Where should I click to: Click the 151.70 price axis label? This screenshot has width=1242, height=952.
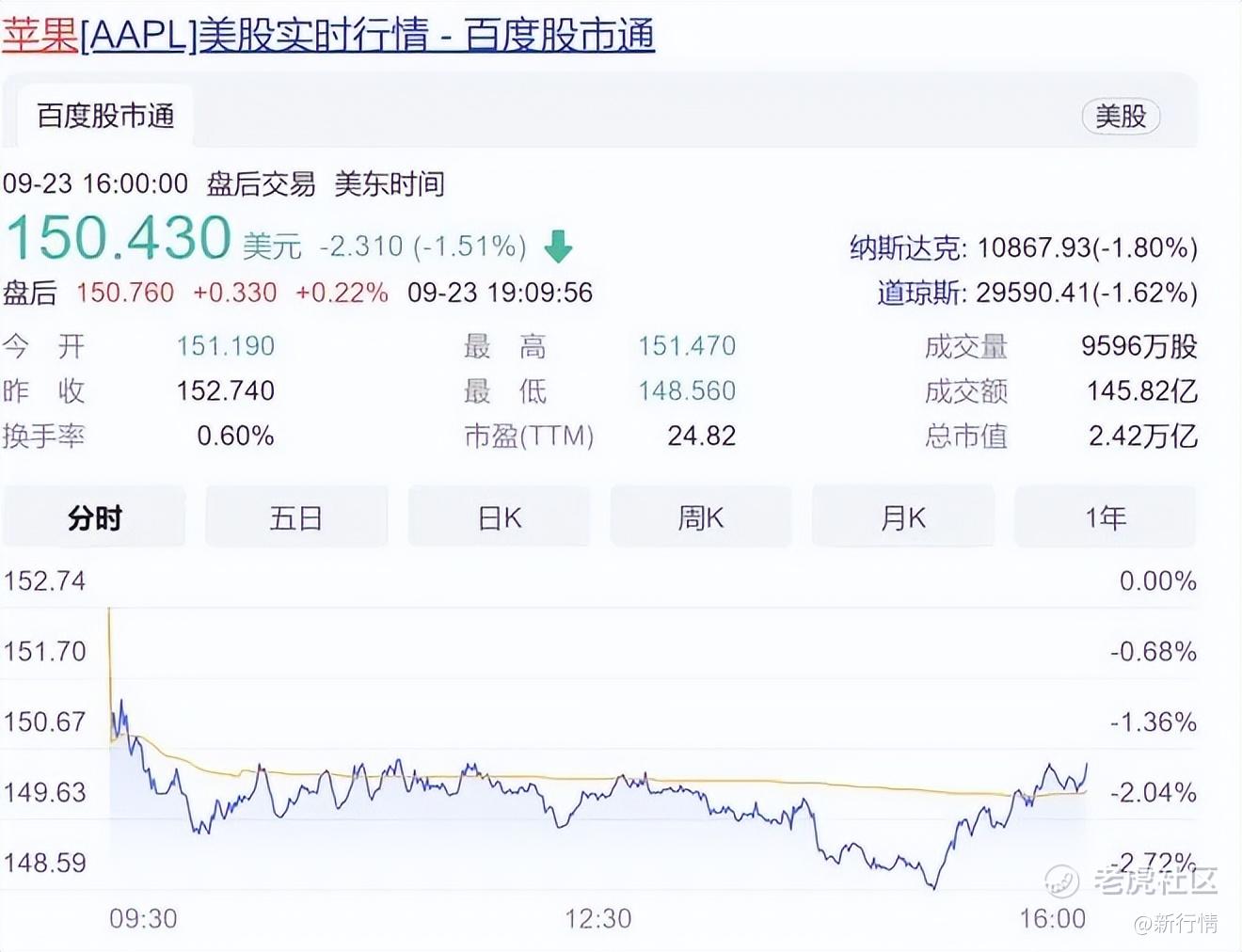coord(44,651)
